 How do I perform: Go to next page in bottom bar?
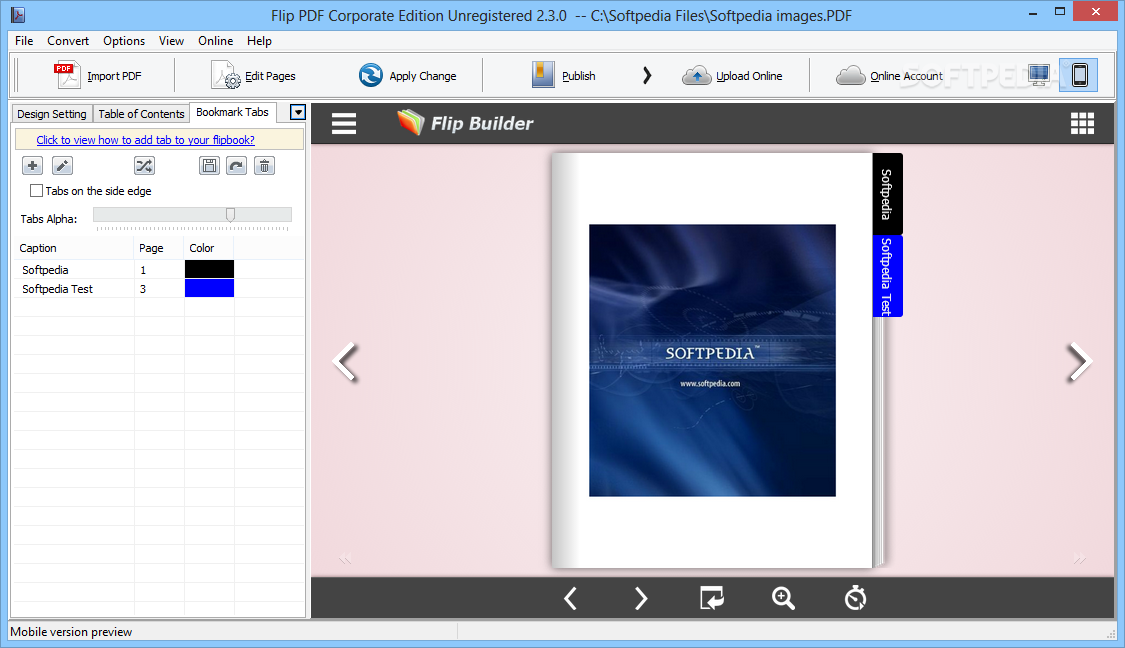pyautogui.click(x=641, y=598)
